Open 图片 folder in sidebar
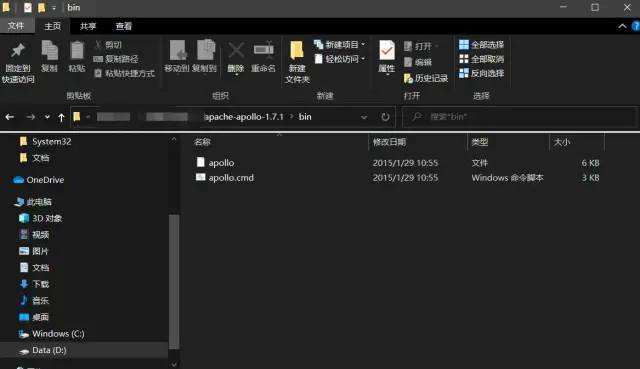This screenshot has height=369, width=640. [34, 251]
